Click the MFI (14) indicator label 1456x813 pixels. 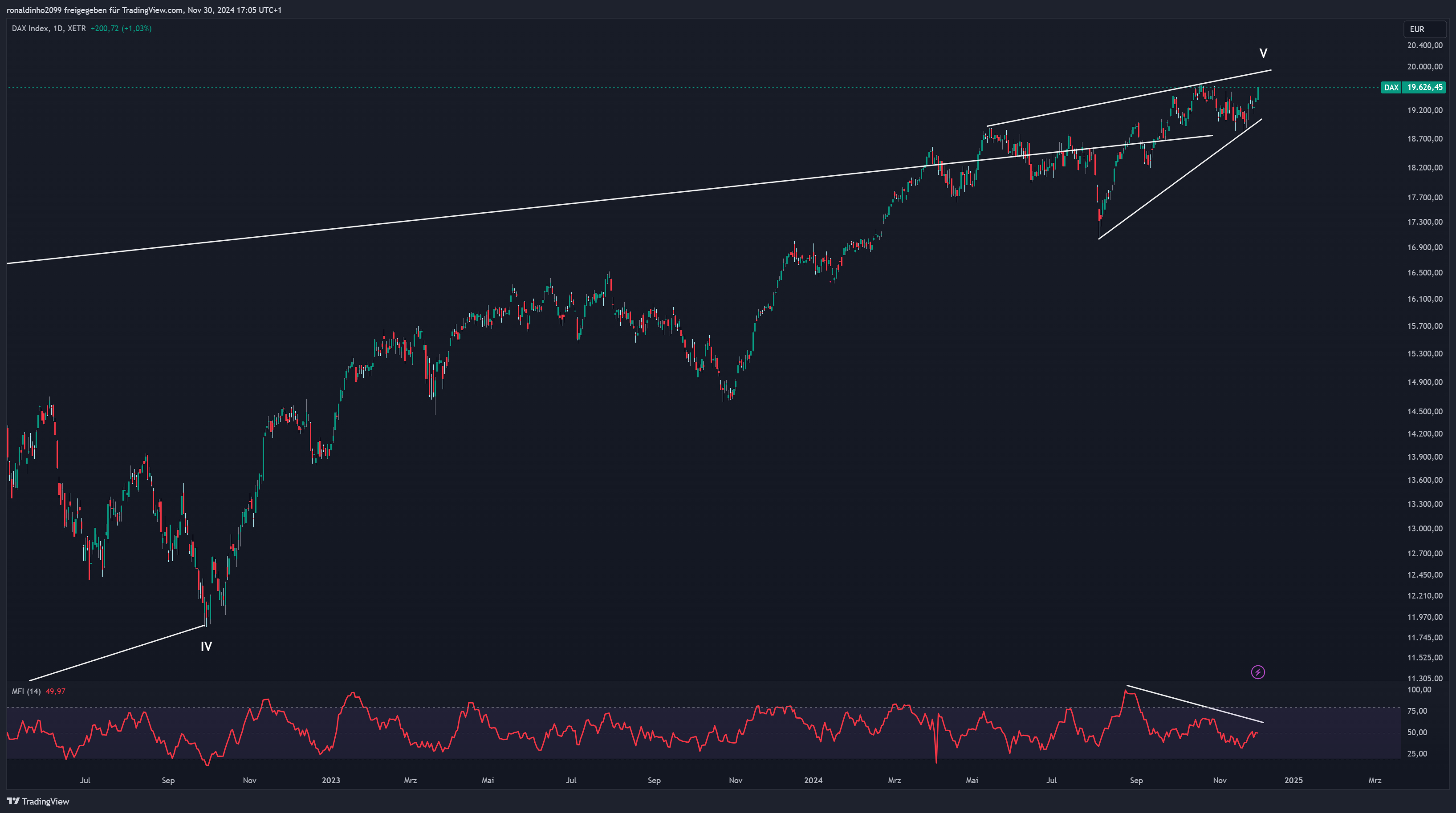click(26, 692)
